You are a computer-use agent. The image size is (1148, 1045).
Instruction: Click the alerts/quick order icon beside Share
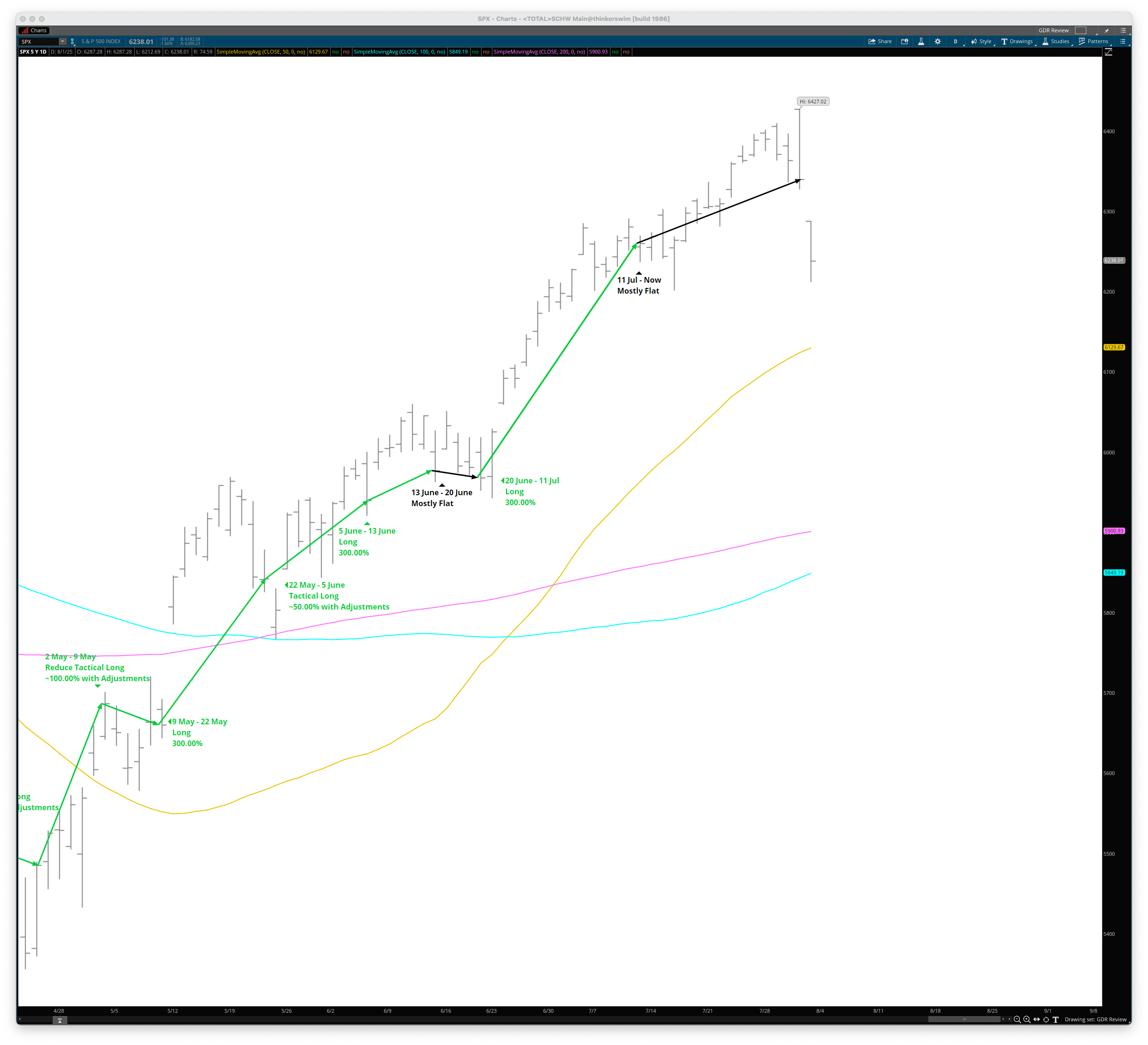pyautogui.click(x=904, y=42)
